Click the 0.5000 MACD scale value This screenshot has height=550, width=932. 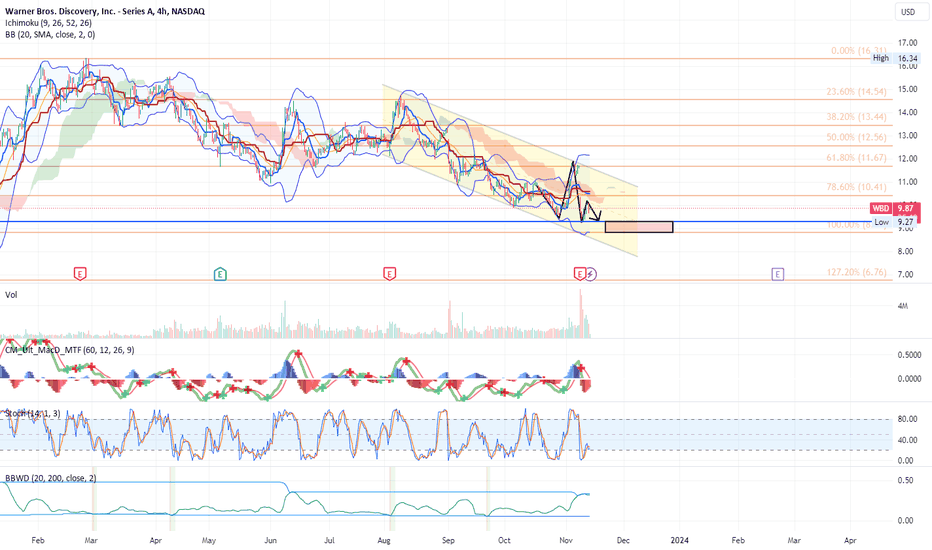909,355
